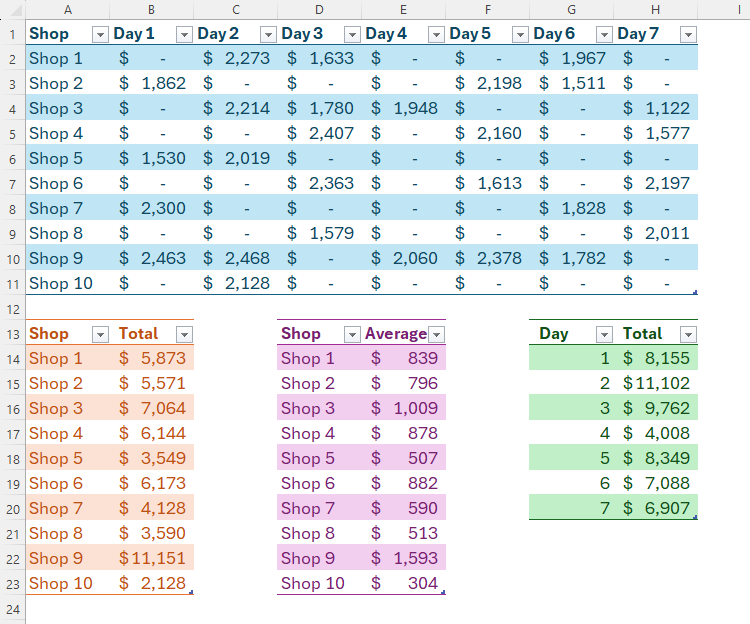This screenshot has width=750, height=624.
Task: Click Shop 6 in purple average table
Action: click(x=319, y=483)
